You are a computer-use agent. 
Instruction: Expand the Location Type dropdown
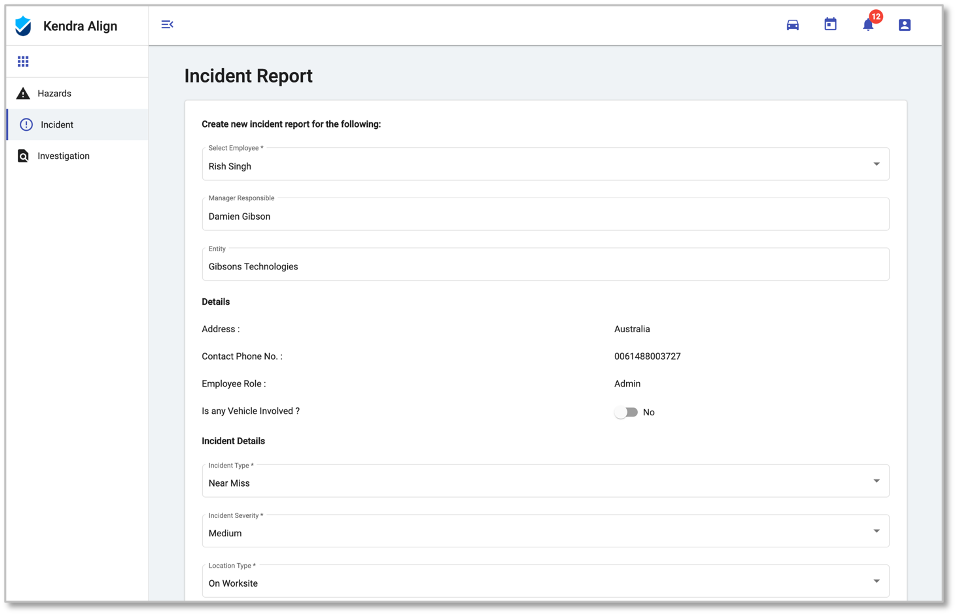879,580
